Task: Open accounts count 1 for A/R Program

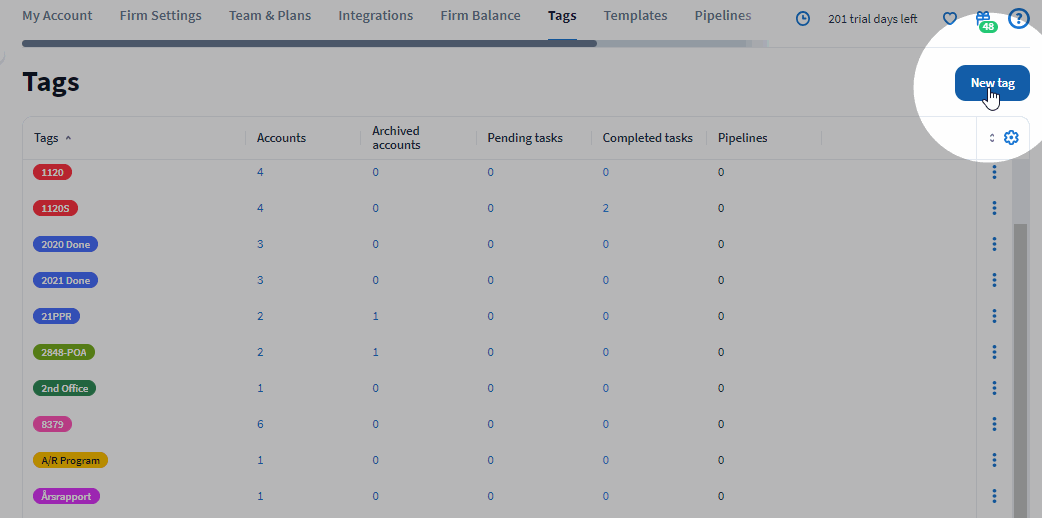Action: click(x=260, y=459)
